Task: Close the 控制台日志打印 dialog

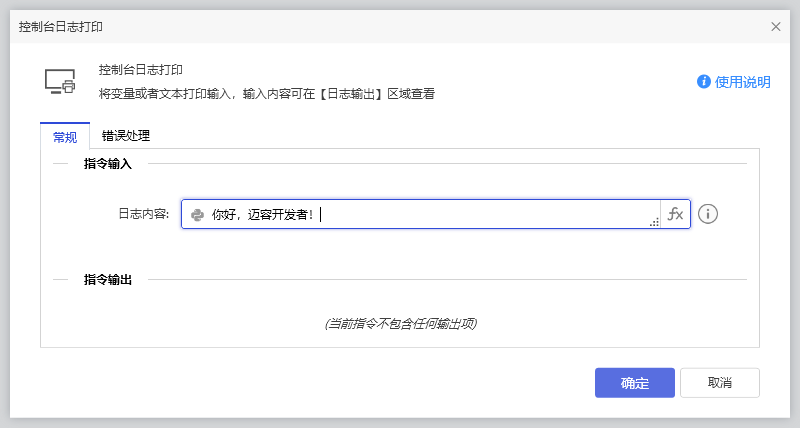Action: pos(776,27)
